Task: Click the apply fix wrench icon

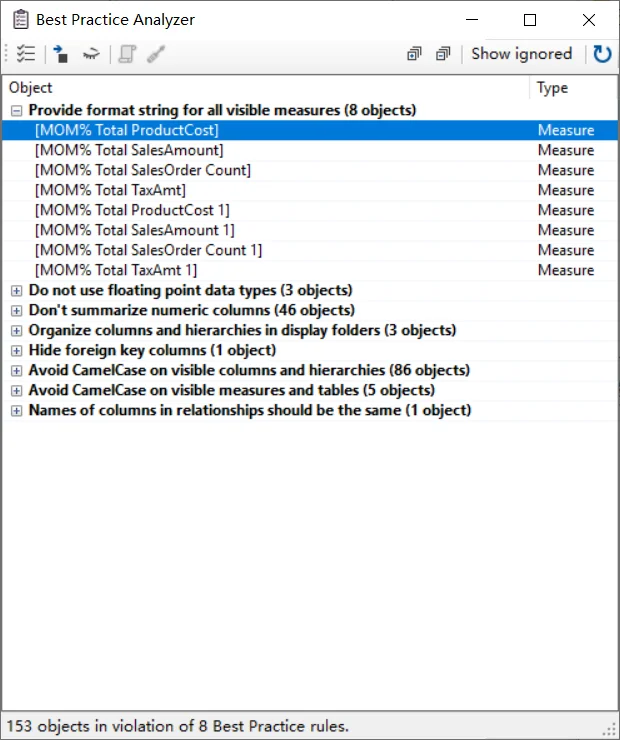Action: tap(156, 54)
